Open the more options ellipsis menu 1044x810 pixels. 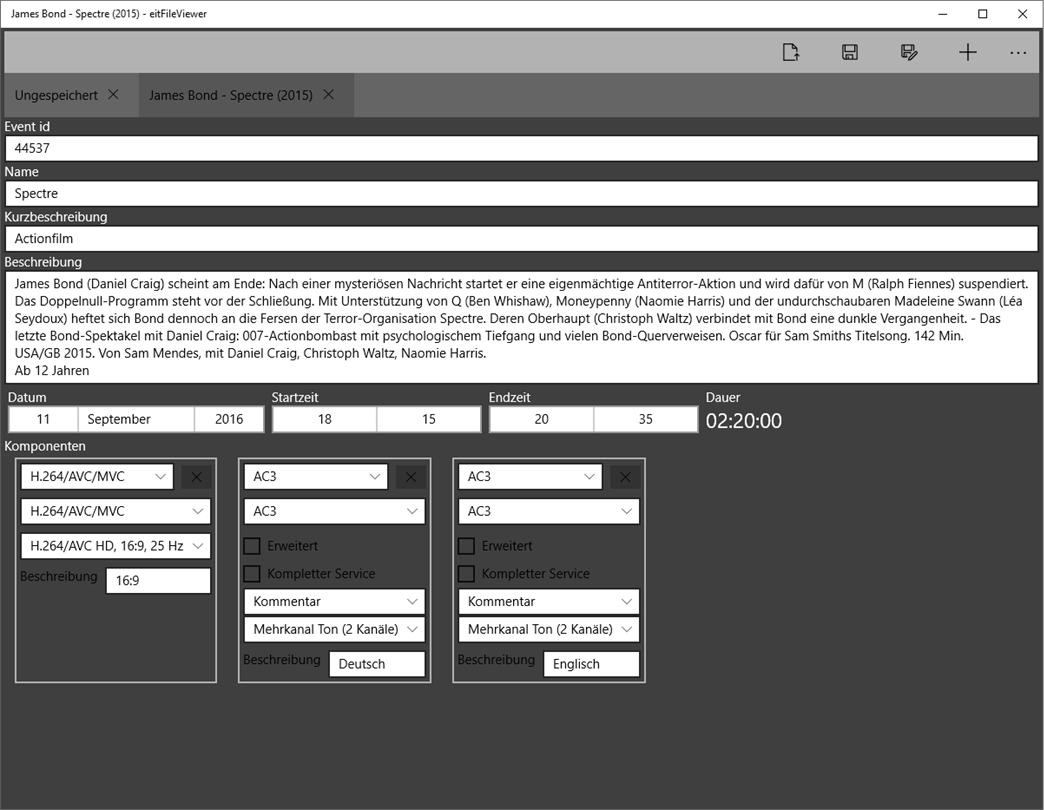tap(1018, 53)
